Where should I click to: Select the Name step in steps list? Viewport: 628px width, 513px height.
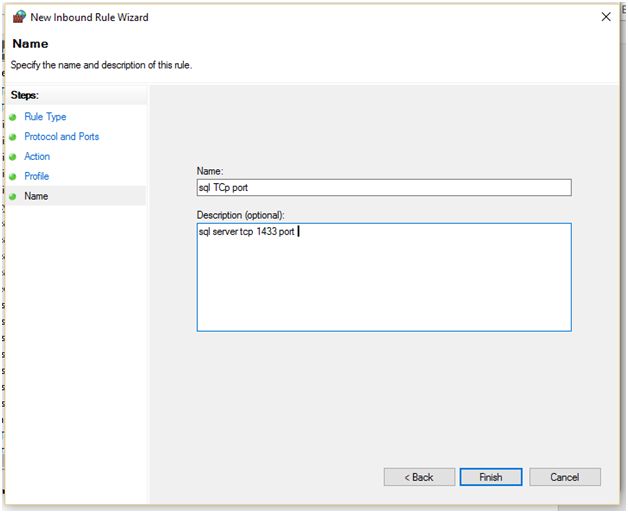tap(36, 197)
